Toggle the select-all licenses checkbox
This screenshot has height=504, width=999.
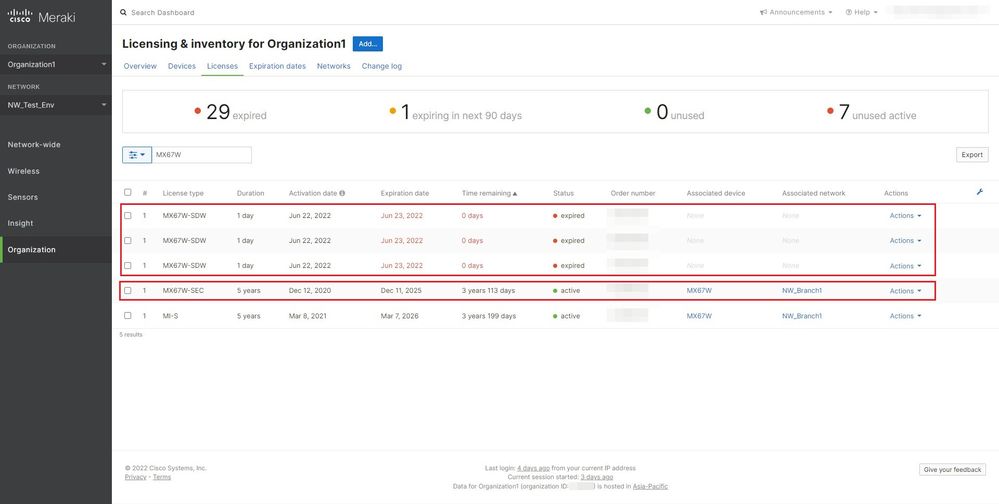click(x=127, y=192)
